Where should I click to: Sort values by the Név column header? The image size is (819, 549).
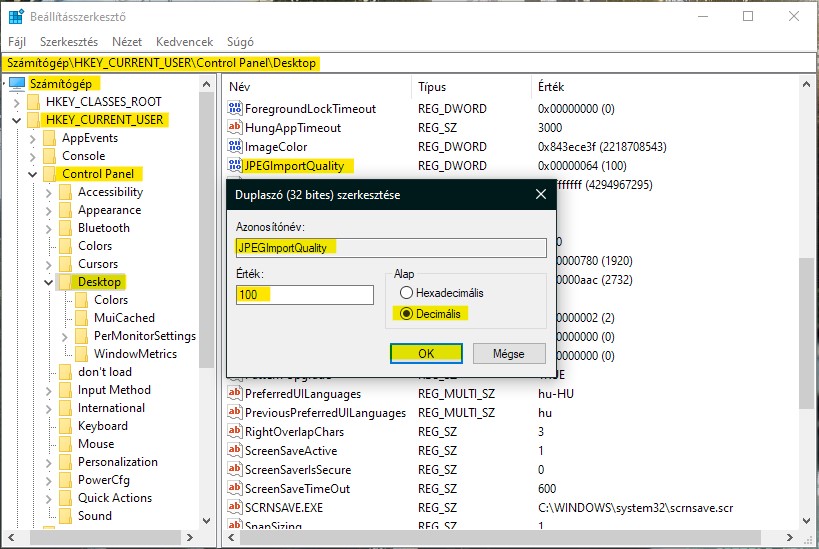(318, 87)
